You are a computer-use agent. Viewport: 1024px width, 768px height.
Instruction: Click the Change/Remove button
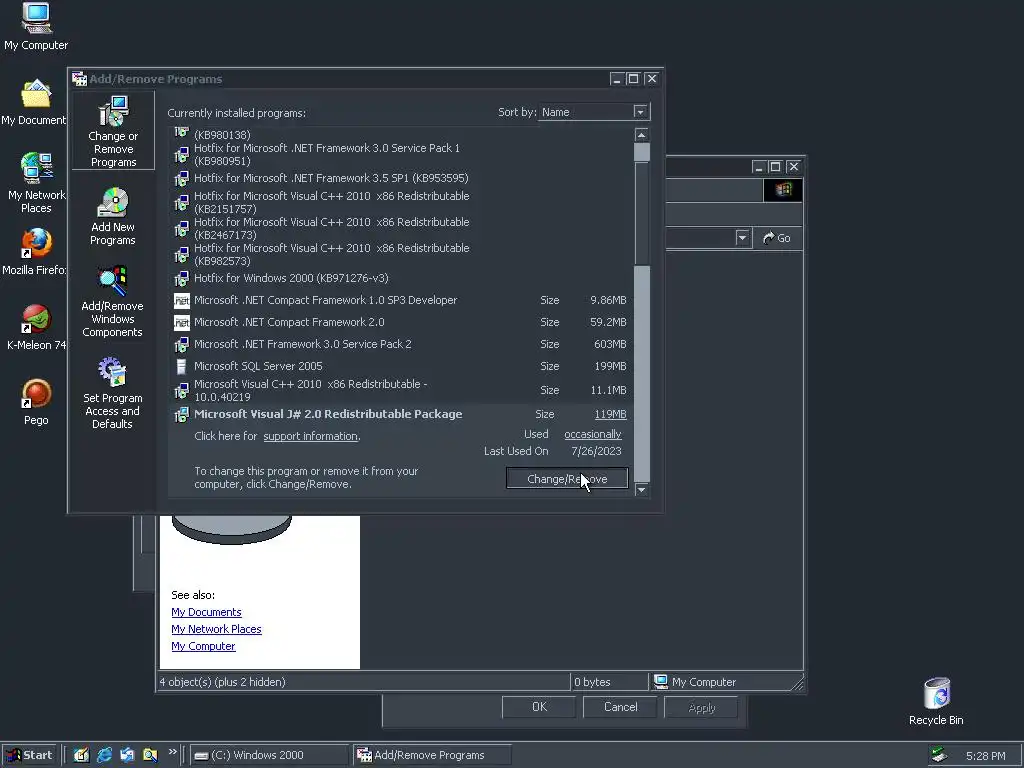pos(567,479)
